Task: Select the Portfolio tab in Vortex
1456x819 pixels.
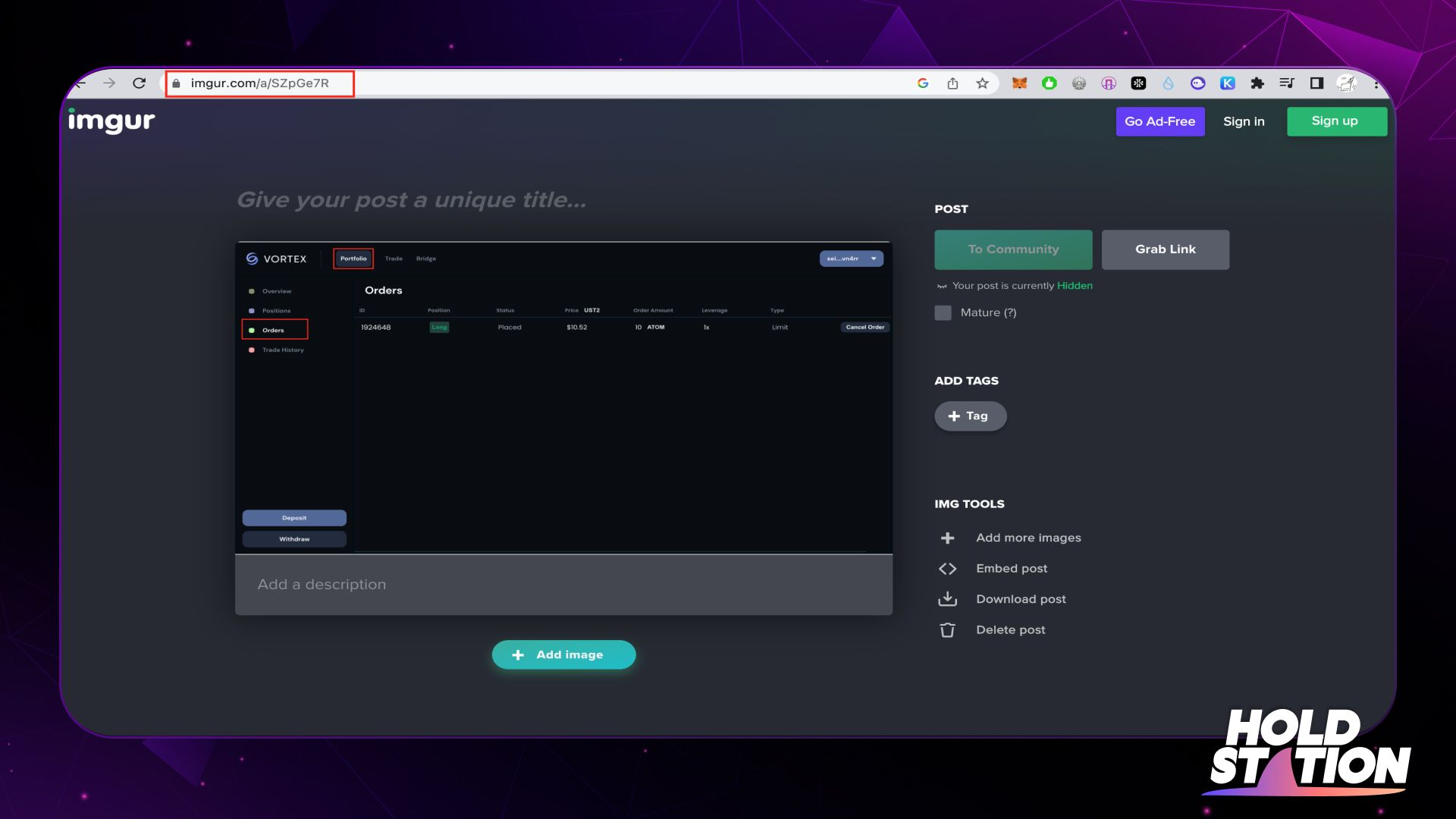Action: [353, 259]
